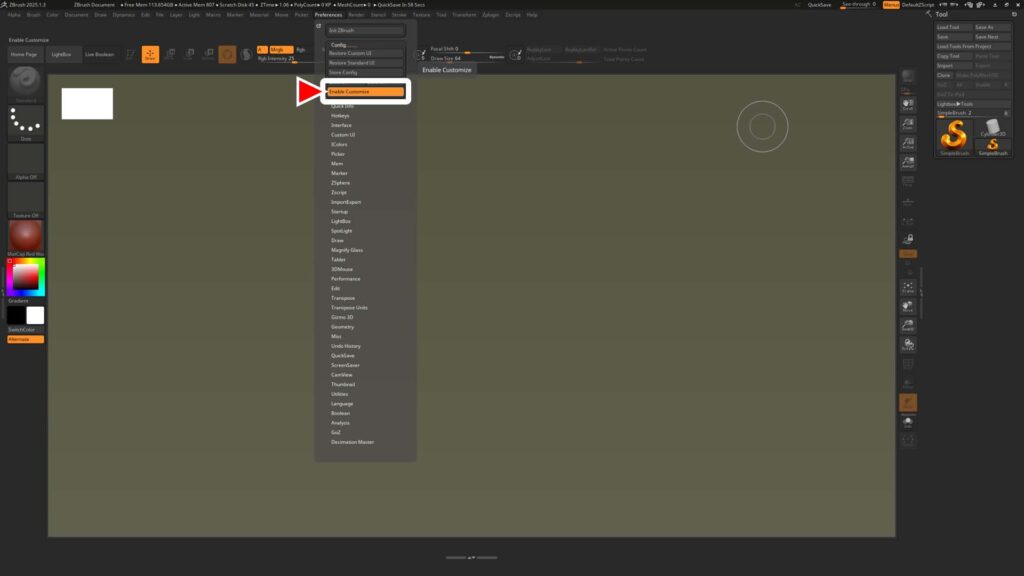Screen dimensions: 1024x576
Task: Toggle Enable Customize in Preferences
Action: (x=365, y=92)
